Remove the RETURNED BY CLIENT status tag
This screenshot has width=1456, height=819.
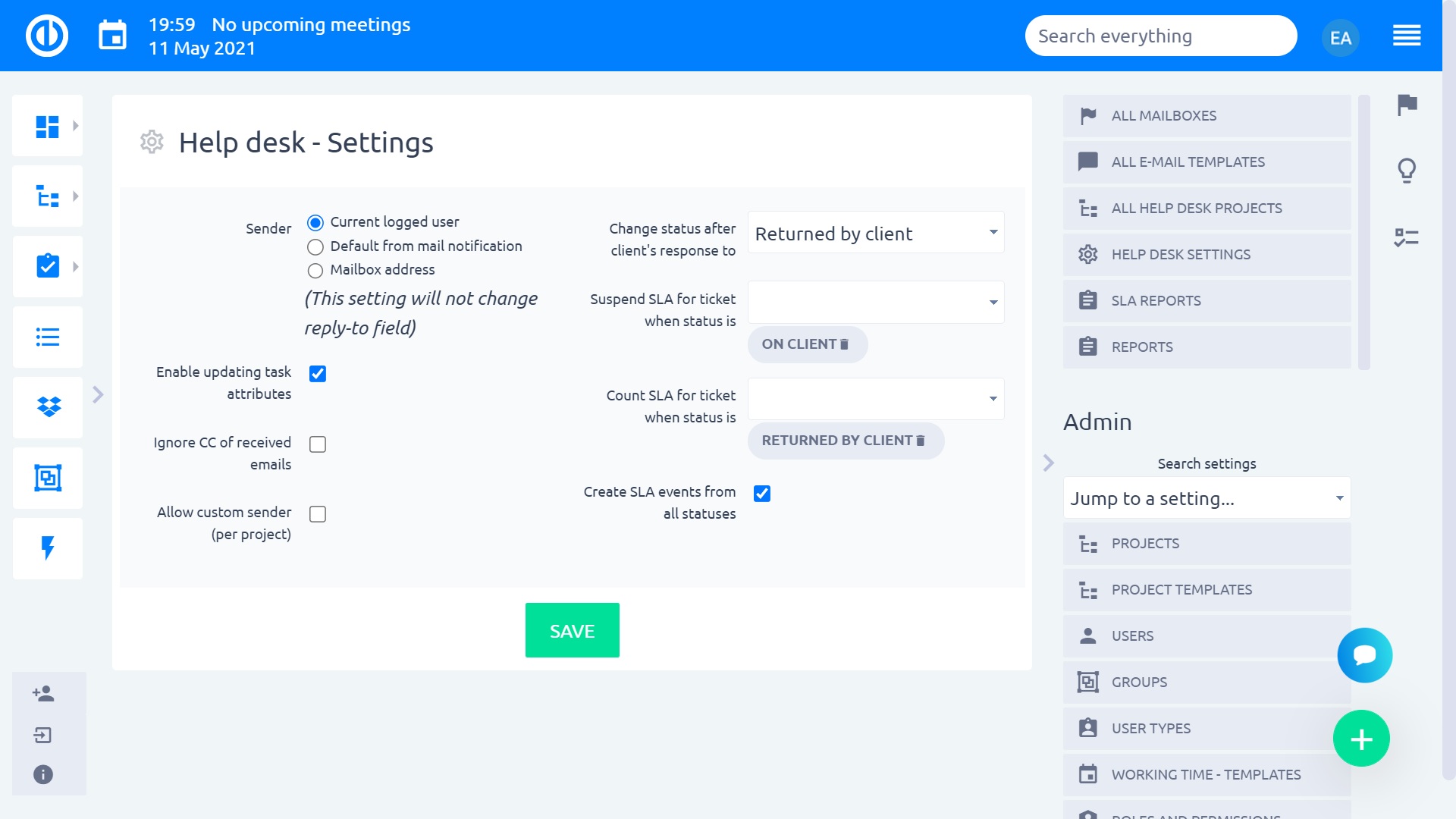click(920, 441)
